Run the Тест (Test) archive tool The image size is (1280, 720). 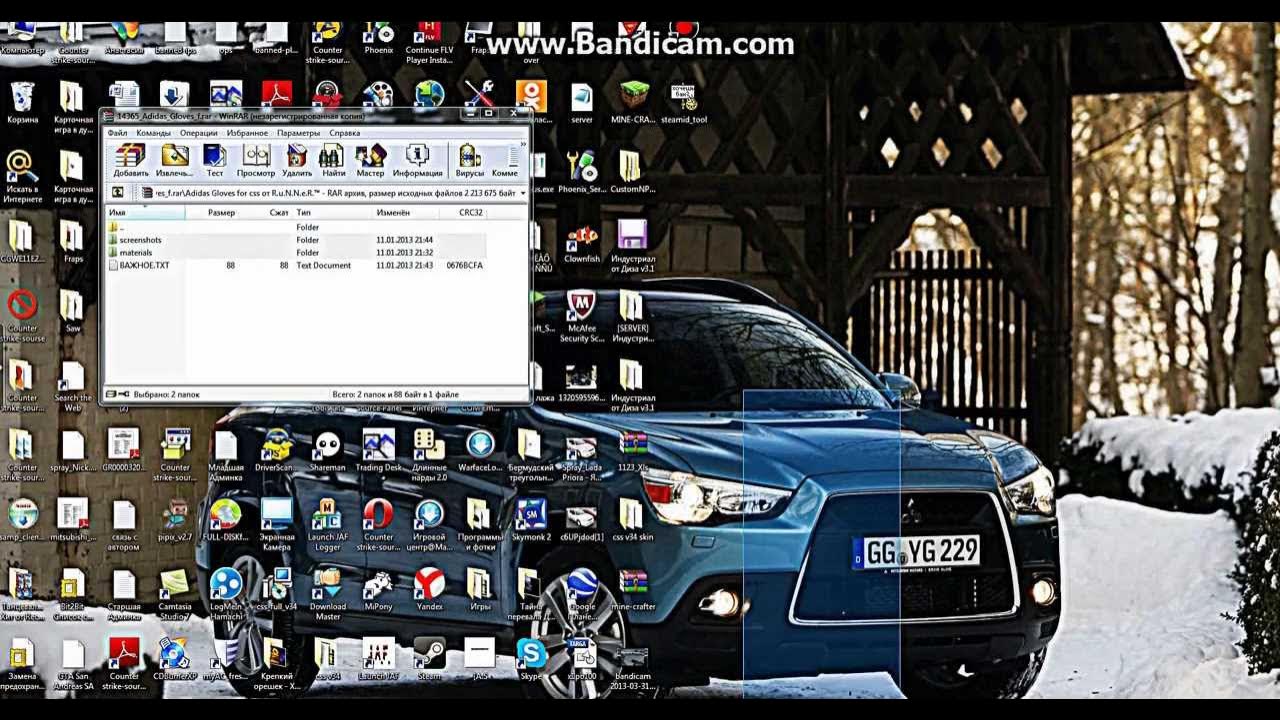(x=214, y=161)
